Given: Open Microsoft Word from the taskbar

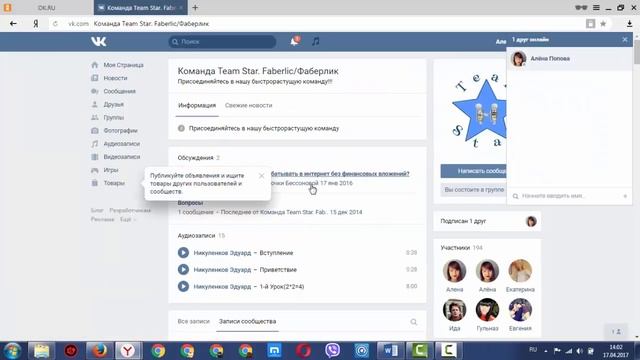Looking at the screenshot, I should (x=390, y=351).
